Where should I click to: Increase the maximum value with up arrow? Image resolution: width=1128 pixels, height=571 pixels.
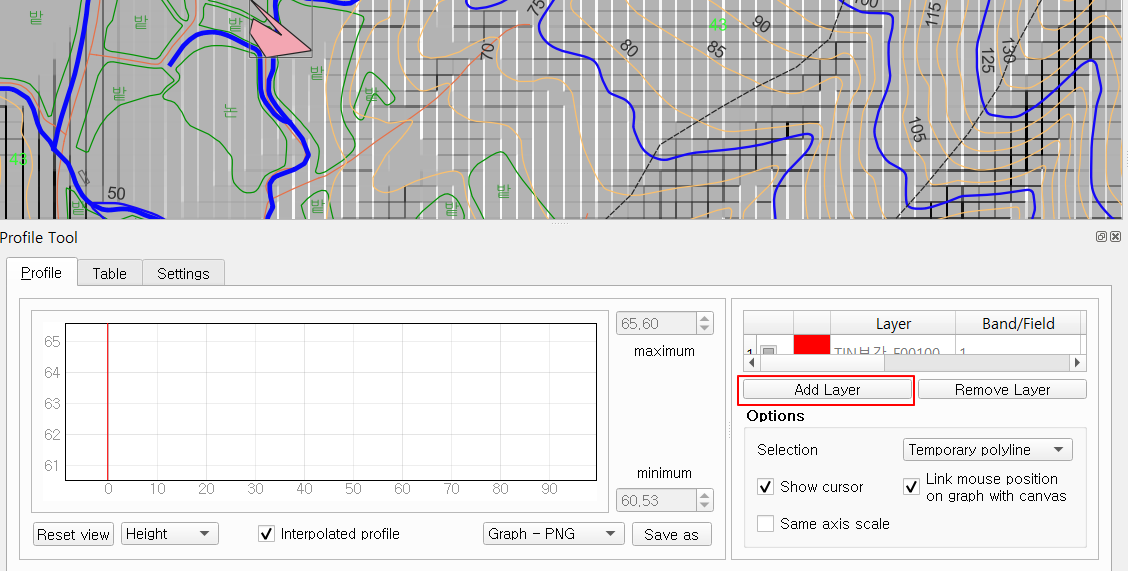click(705, 318)
